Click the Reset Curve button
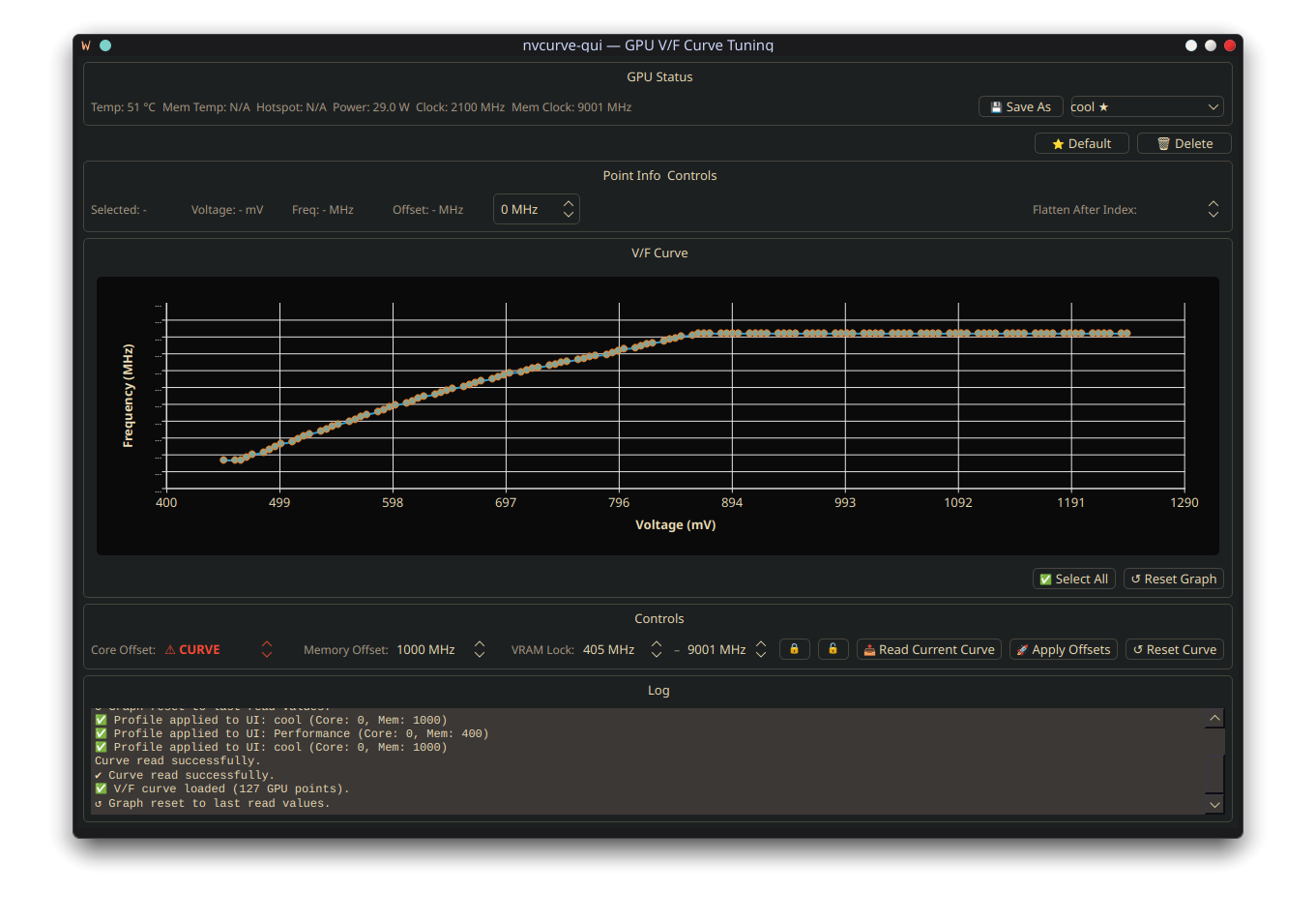This screenshot has height=921, width=1316. 1175,649
